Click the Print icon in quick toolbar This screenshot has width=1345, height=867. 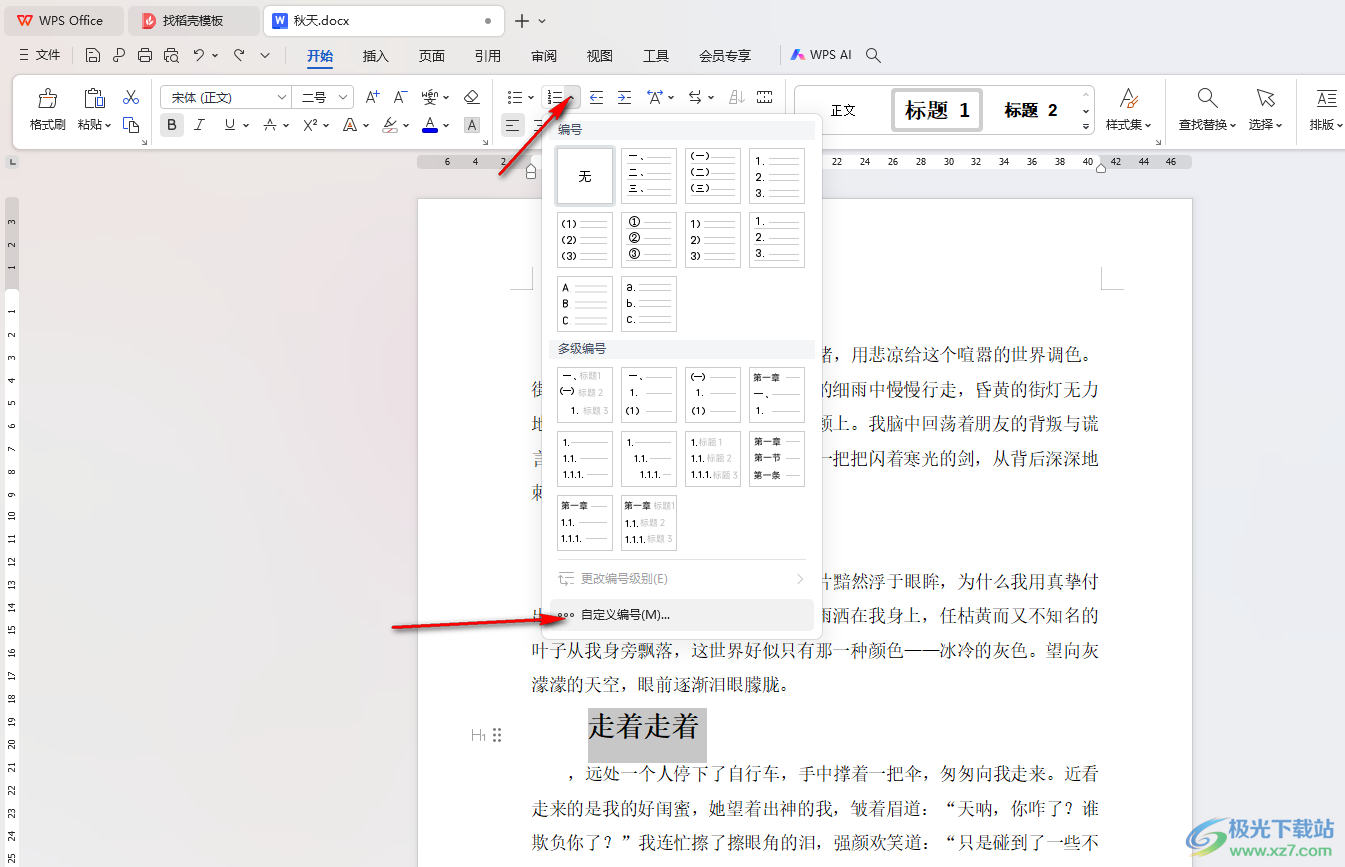(145, 55)
